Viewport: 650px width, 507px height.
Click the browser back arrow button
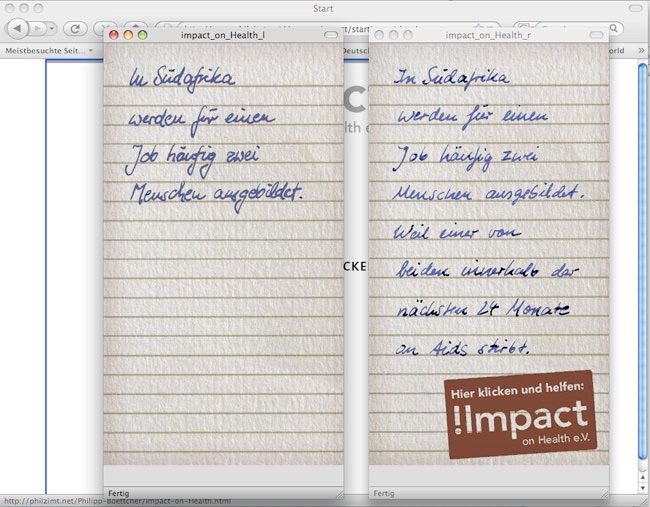(x=17, y=29)
